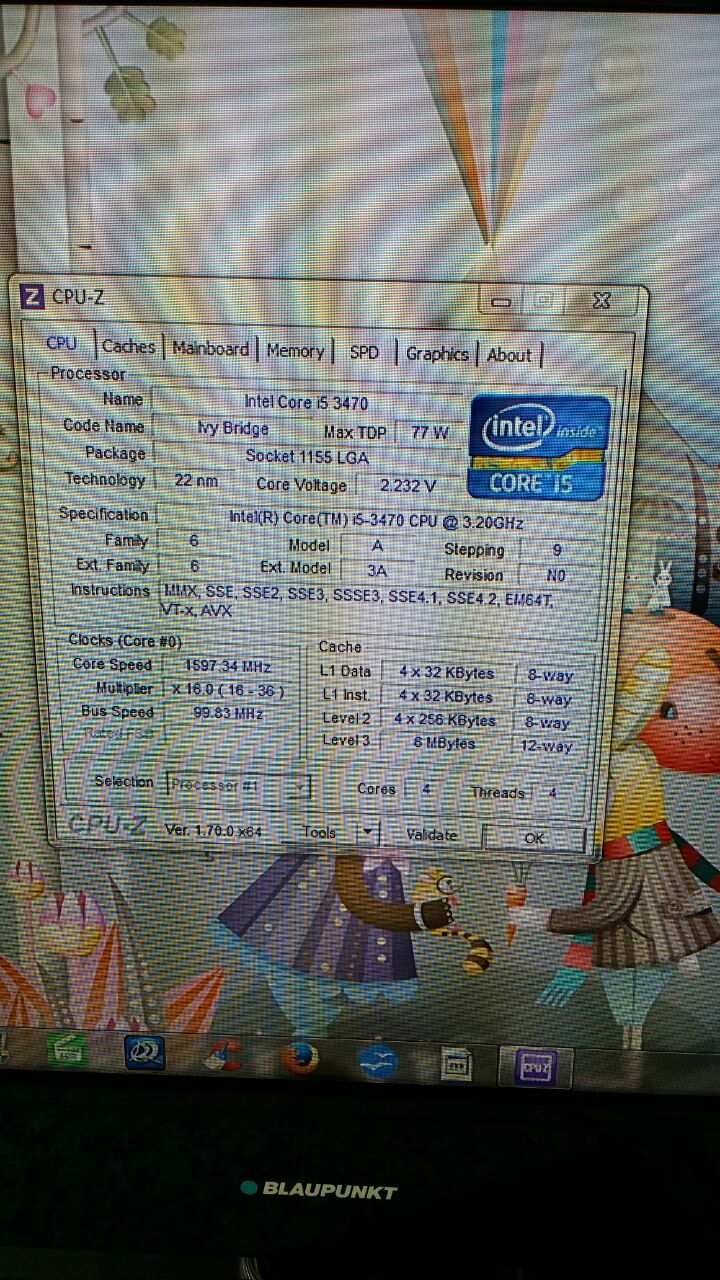Click the OK button
720x1280 pixels.
pyautogui.click(x=534, y=838)
